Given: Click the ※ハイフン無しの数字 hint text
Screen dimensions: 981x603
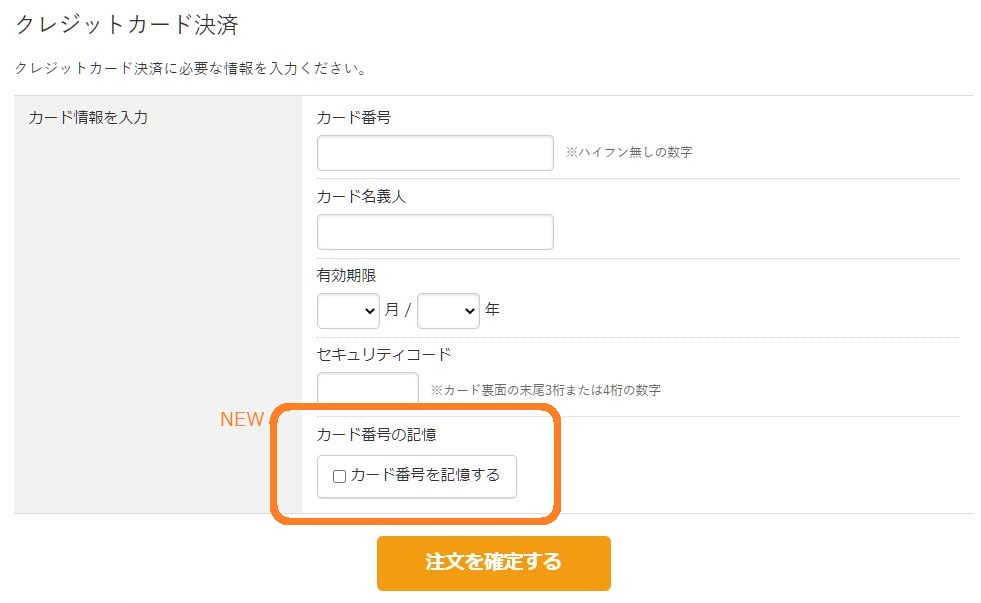Looking at the screenshot, I should (x=629, y=152).
